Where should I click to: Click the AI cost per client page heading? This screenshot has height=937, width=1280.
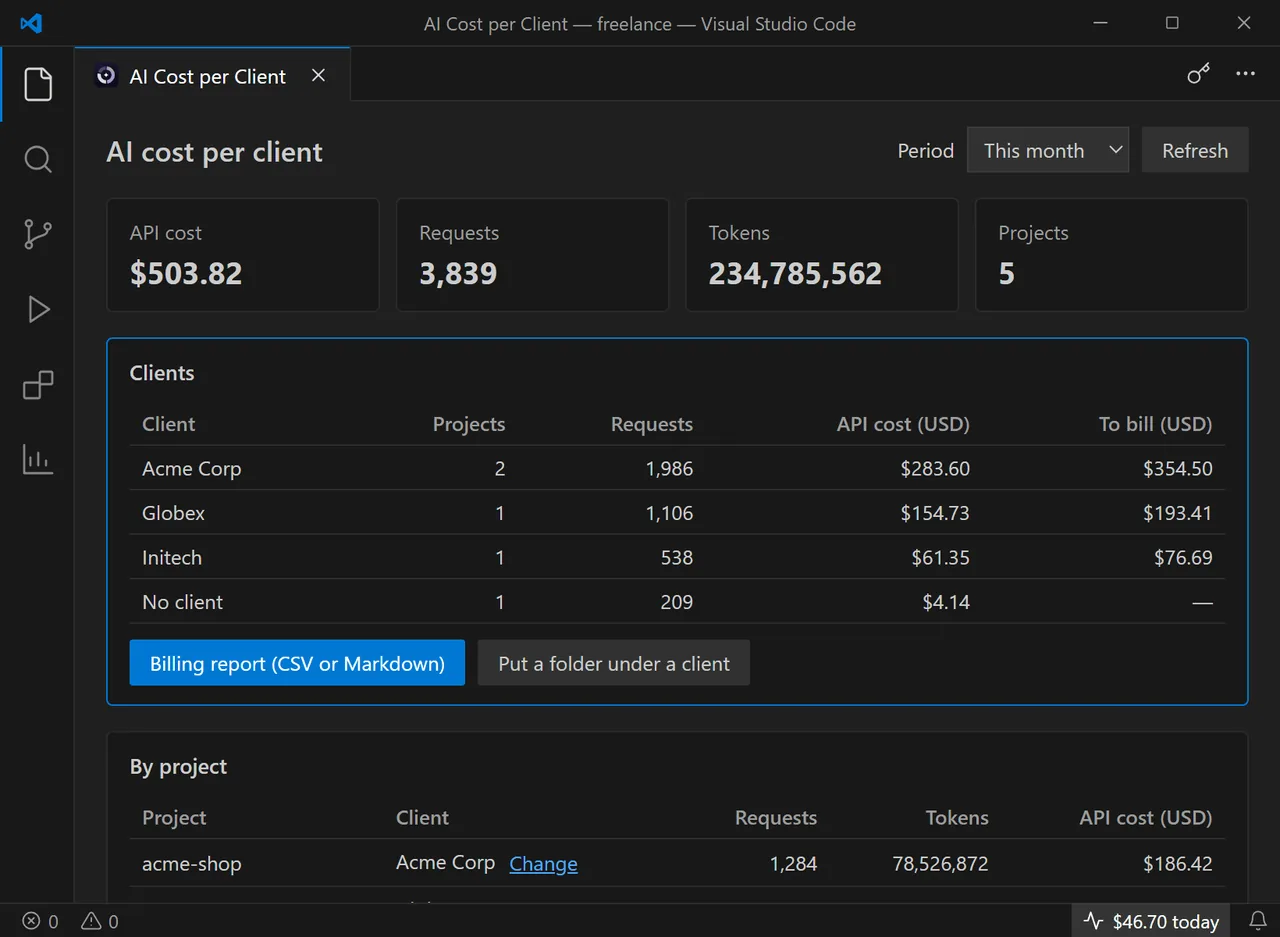click(215, 152)
